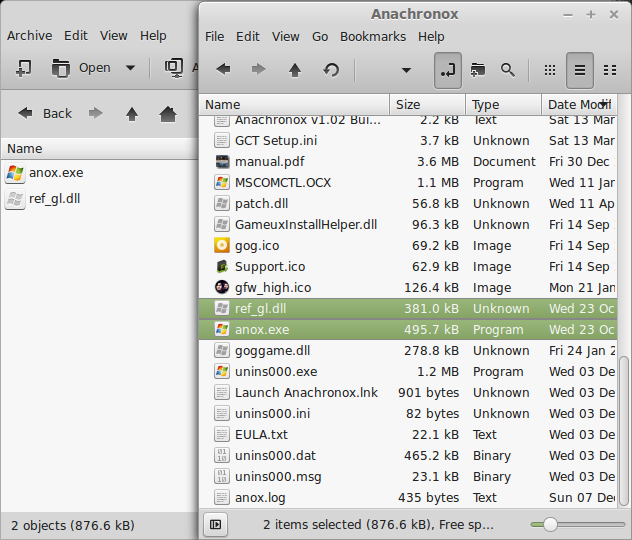The width and height of the screenshot is (632, 540).
Task: Open the File menu in Anachronox window
Action: (x=214, y=37)
